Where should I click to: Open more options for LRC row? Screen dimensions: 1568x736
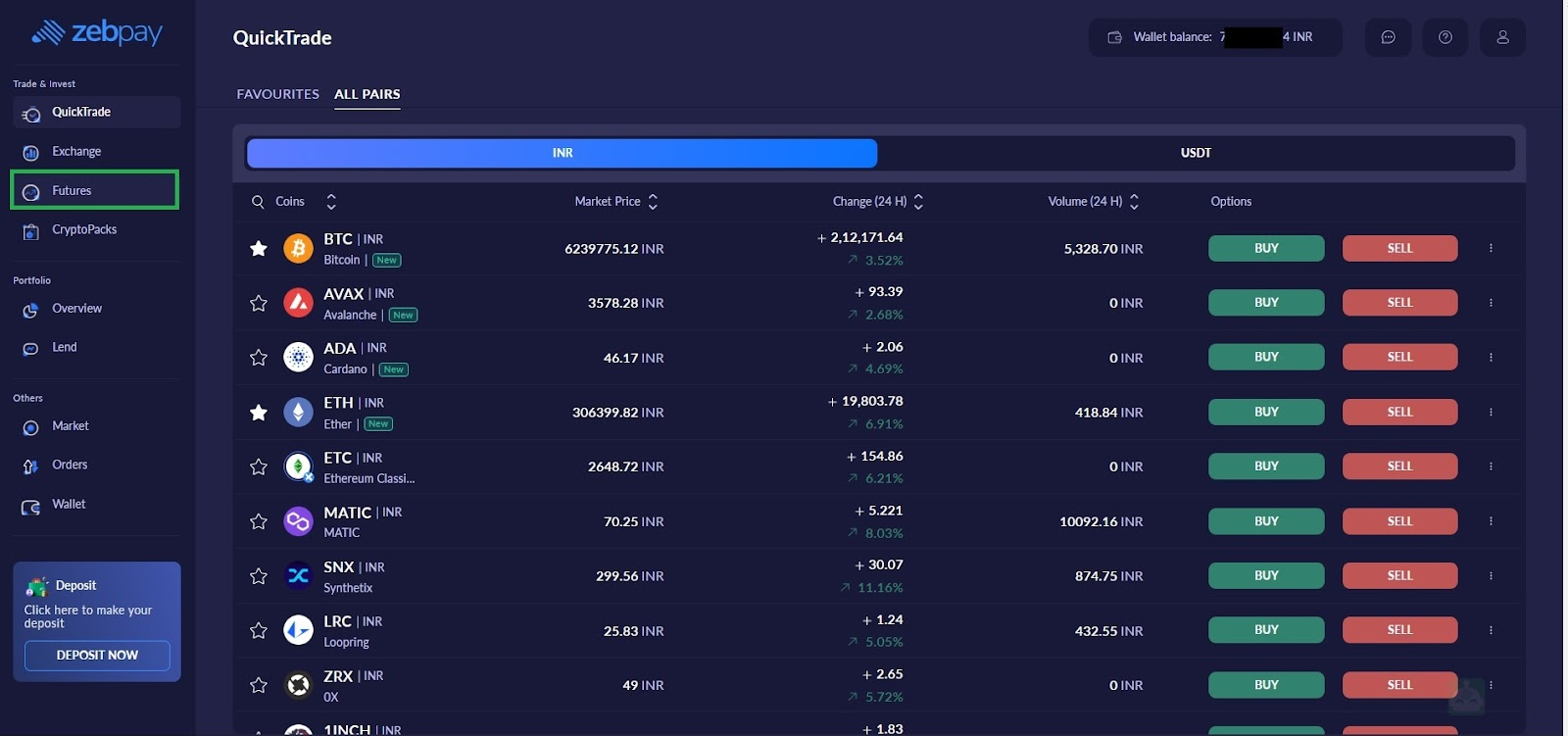[x=1491, y=630]
